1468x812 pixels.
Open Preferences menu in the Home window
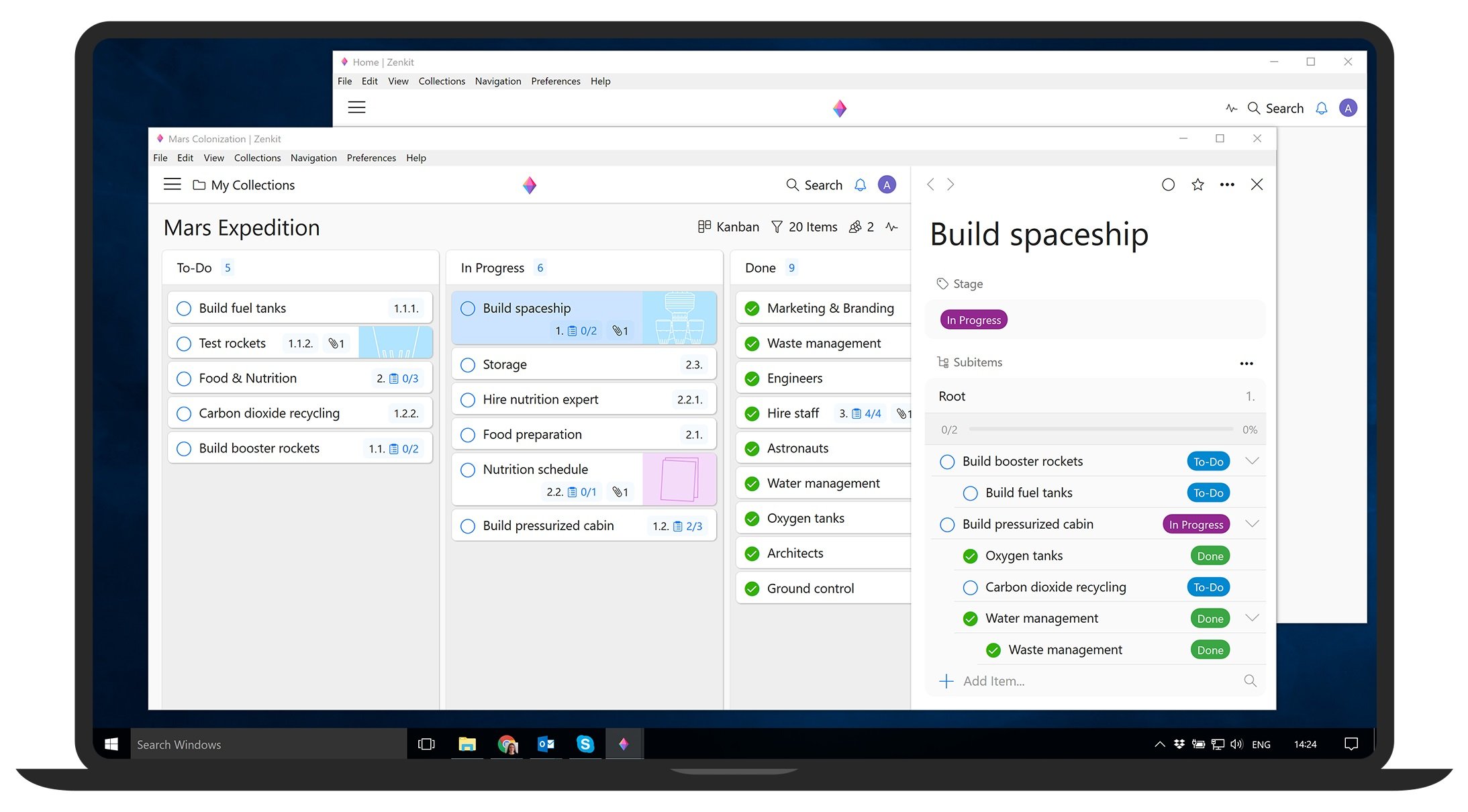click(x=555, y=81)
